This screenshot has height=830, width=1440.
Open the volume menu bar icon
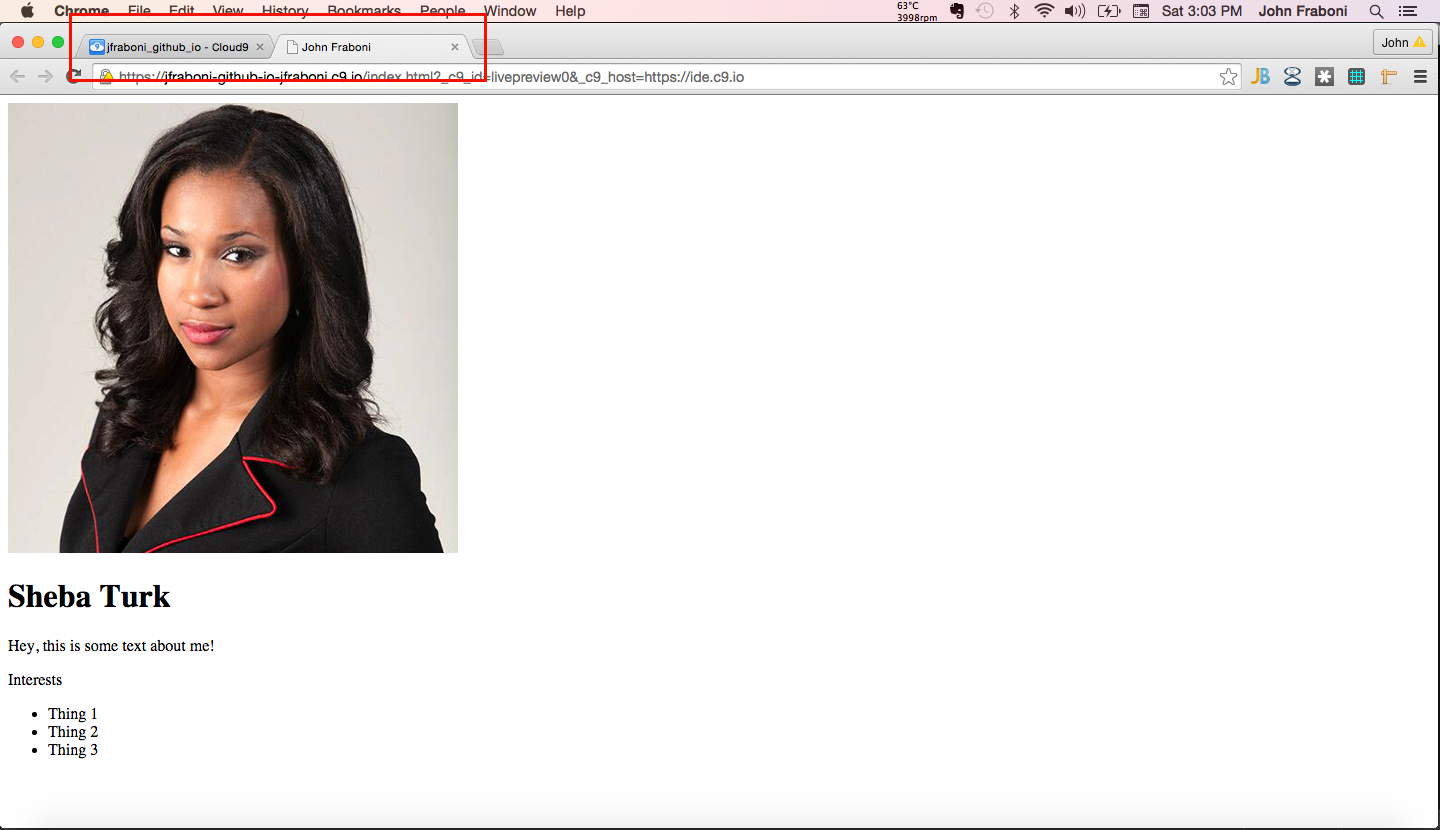tap(1075, 11)
